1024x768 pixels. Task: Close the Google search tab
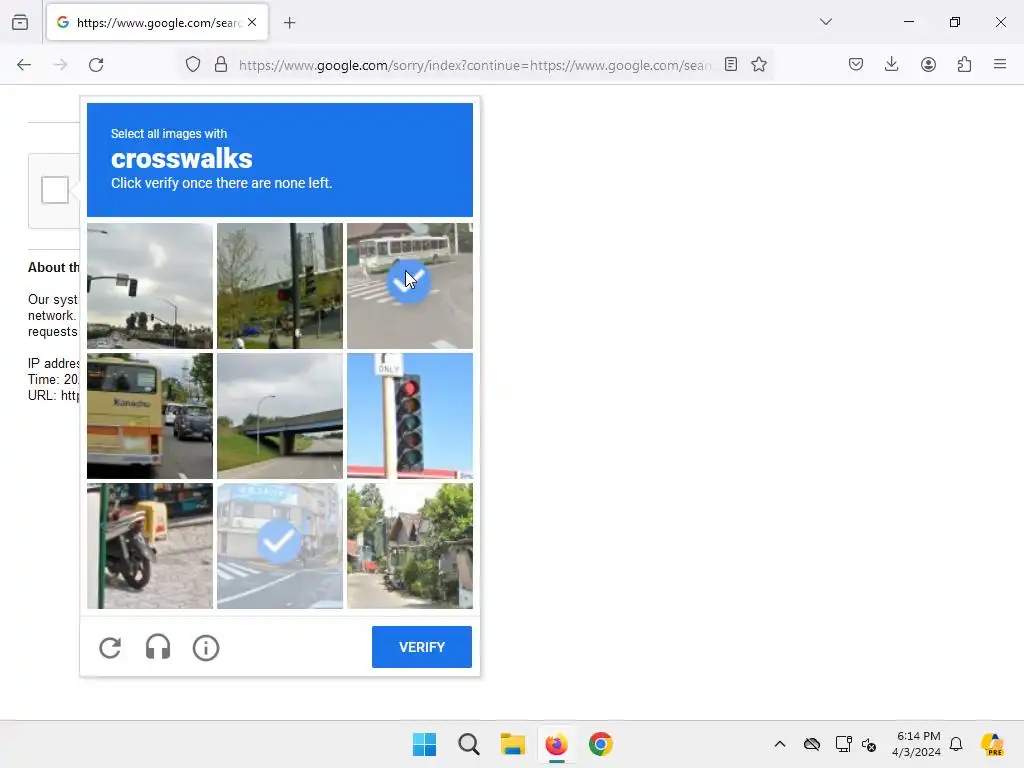(252, 22)
